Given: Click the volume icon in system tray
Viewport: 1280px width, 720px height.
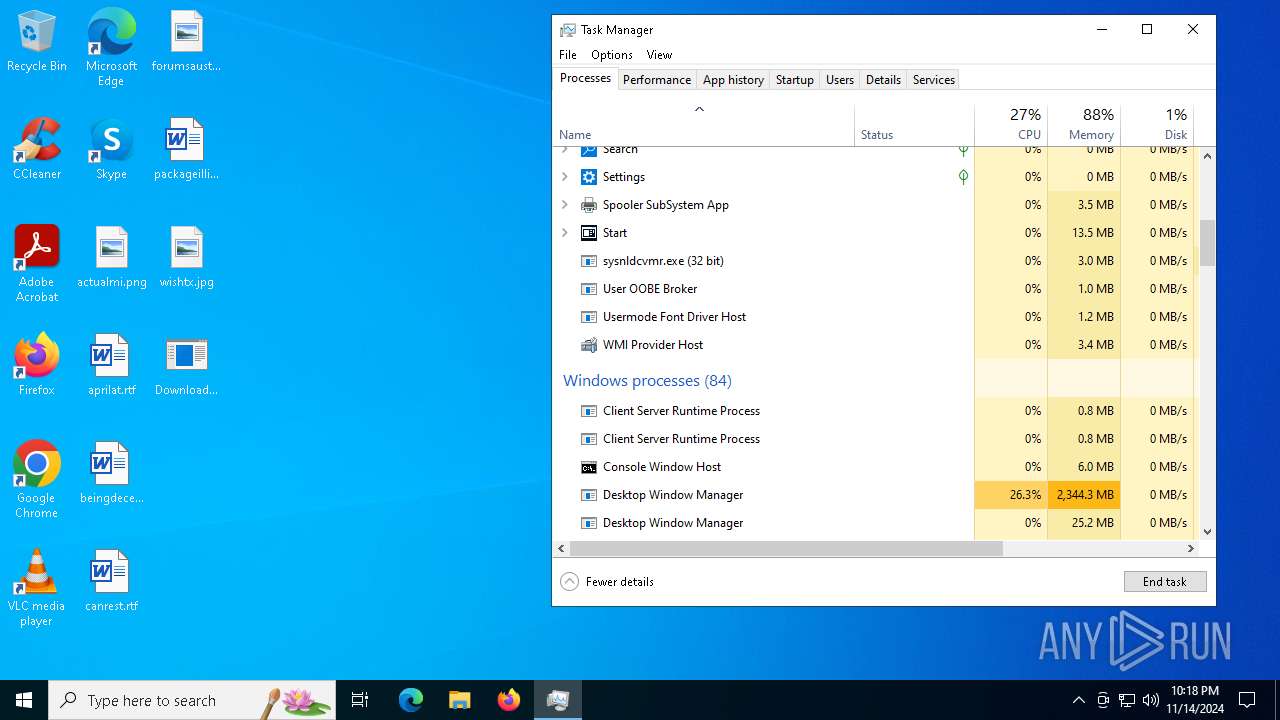Looking at the screenshot, I should [1151, 700].
